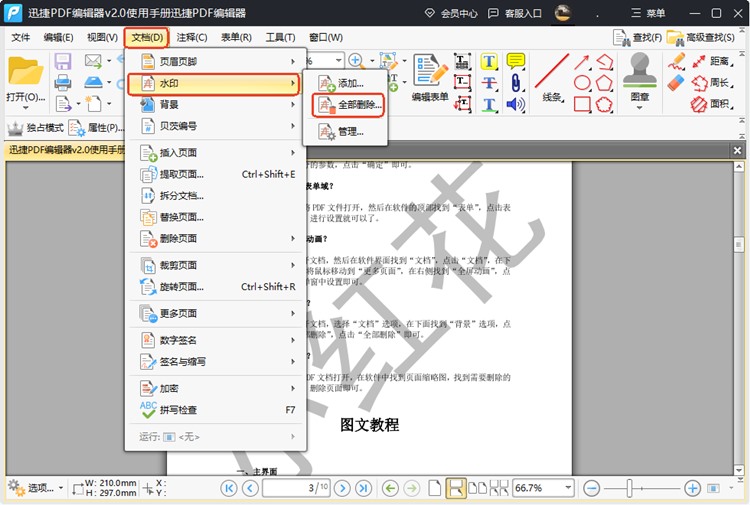Open the Document (D) menu
The width and height of the screenshot is (750, 505).
(147, 37)
